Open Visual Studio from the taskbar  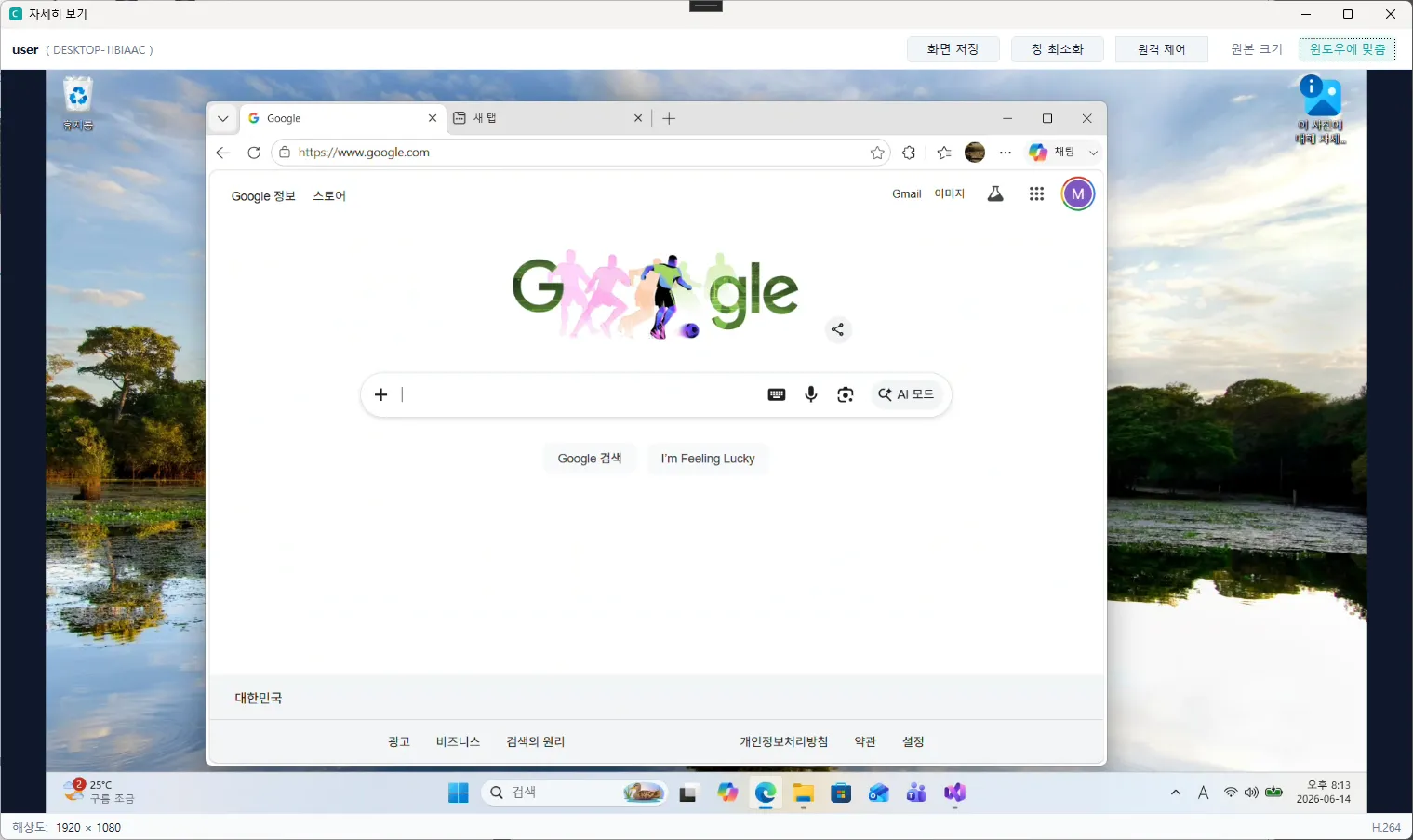(x=954, y=793)
